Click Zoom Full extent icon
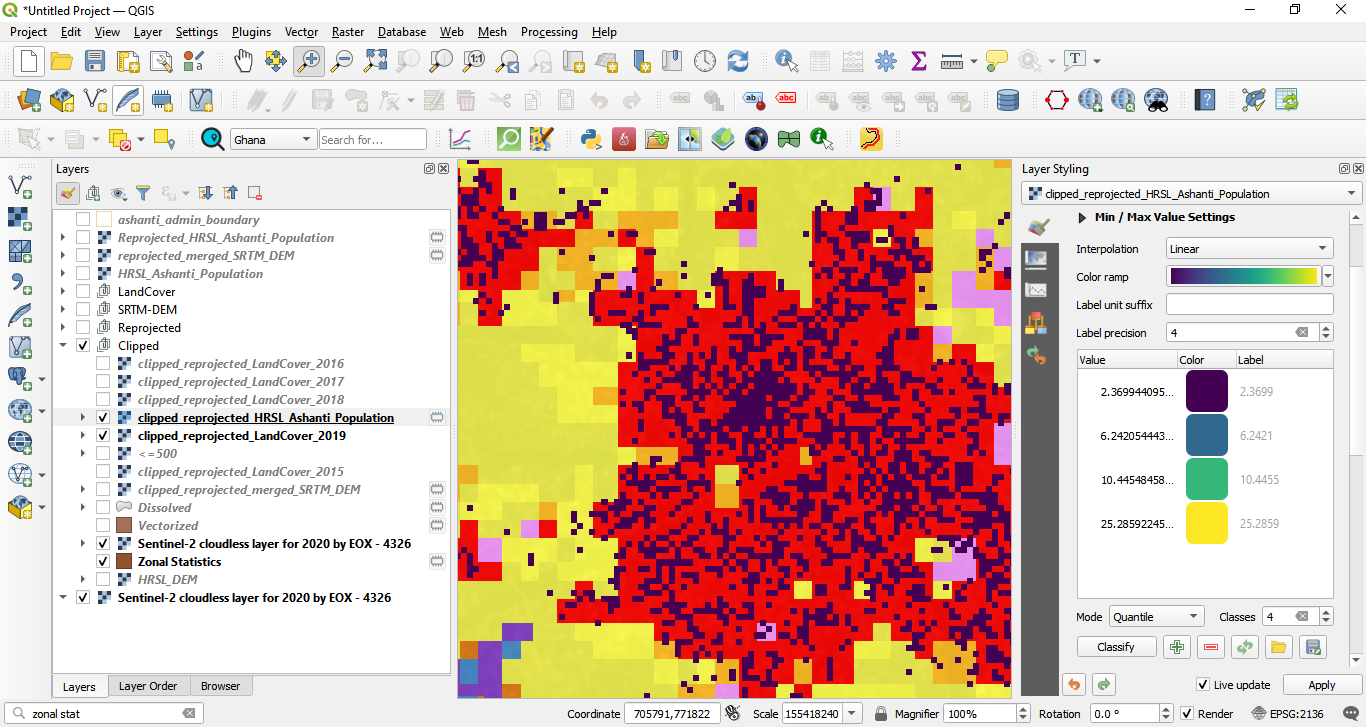This screenshot has height=727, width=1366. coord(374,61)
